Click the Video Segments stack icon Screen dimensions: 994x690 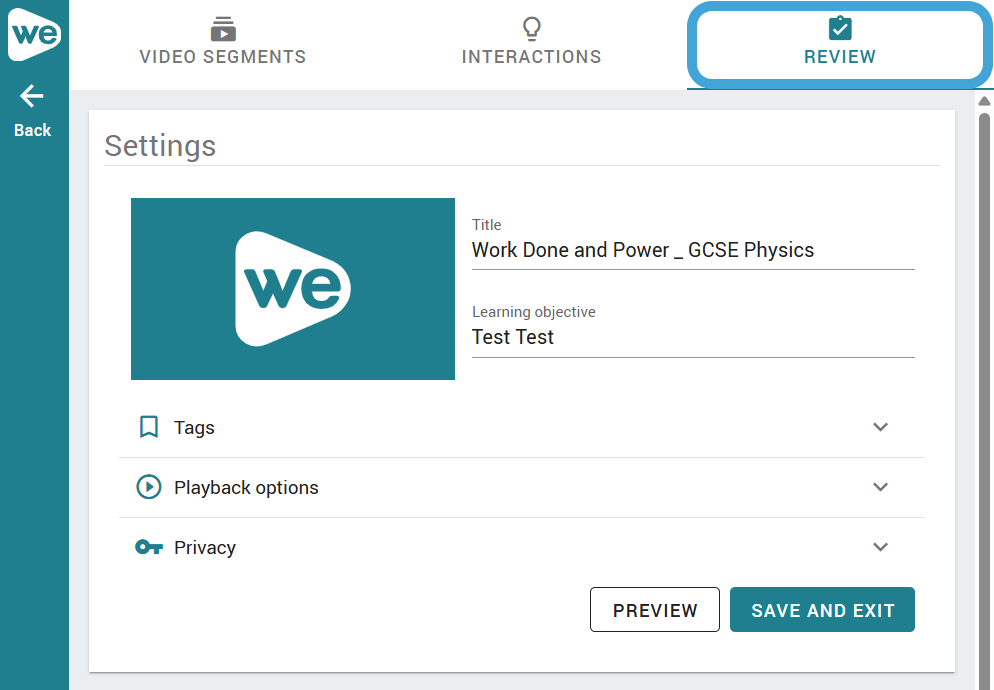pos(223,28)
